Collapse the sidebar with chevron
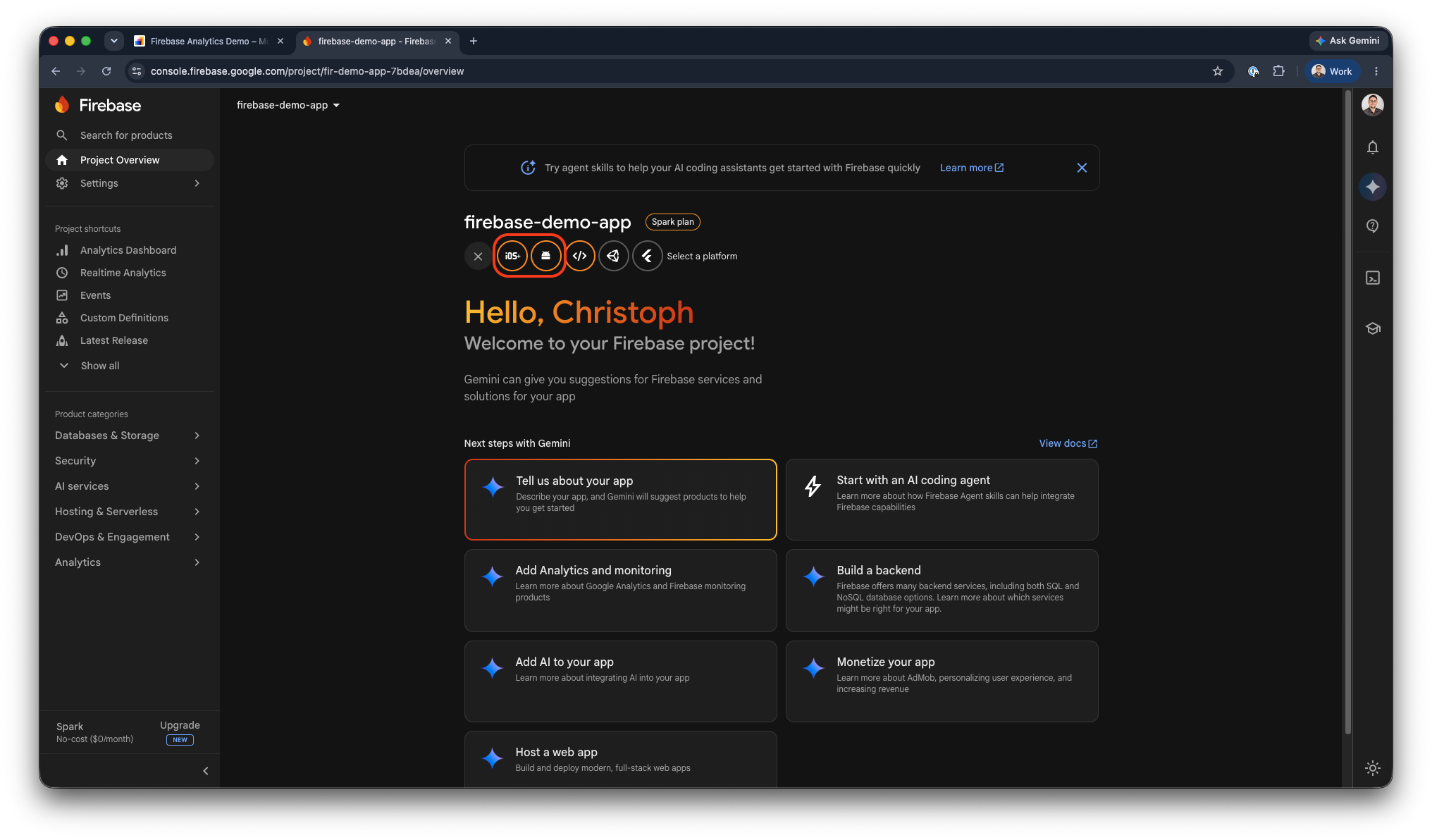 pyautogui.click(x=205, y=771)
